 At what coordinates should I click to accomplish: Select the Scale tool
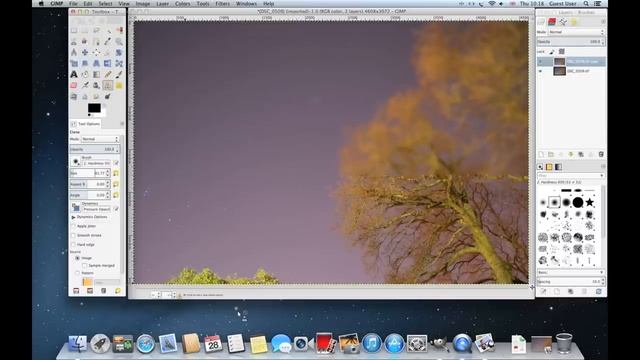(74, 63)
